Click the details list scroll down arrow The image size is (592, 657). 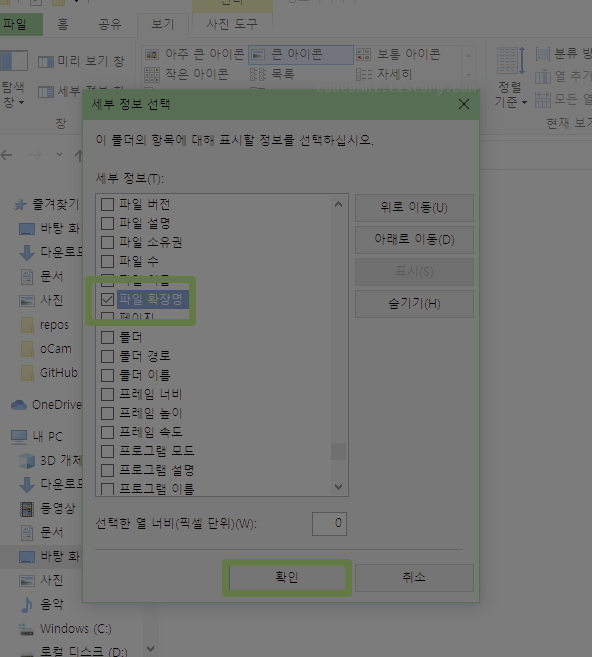click(339, 486)
